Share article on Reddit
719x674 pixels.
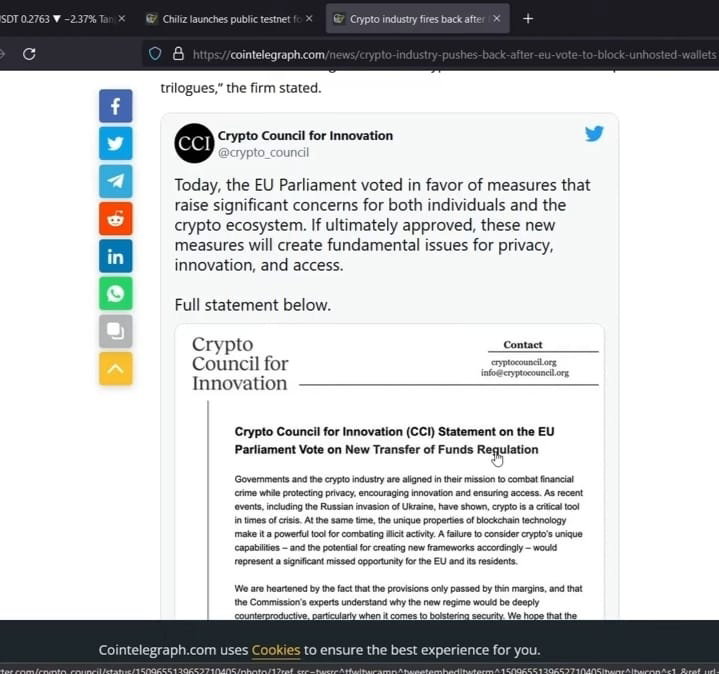[116, 219]
